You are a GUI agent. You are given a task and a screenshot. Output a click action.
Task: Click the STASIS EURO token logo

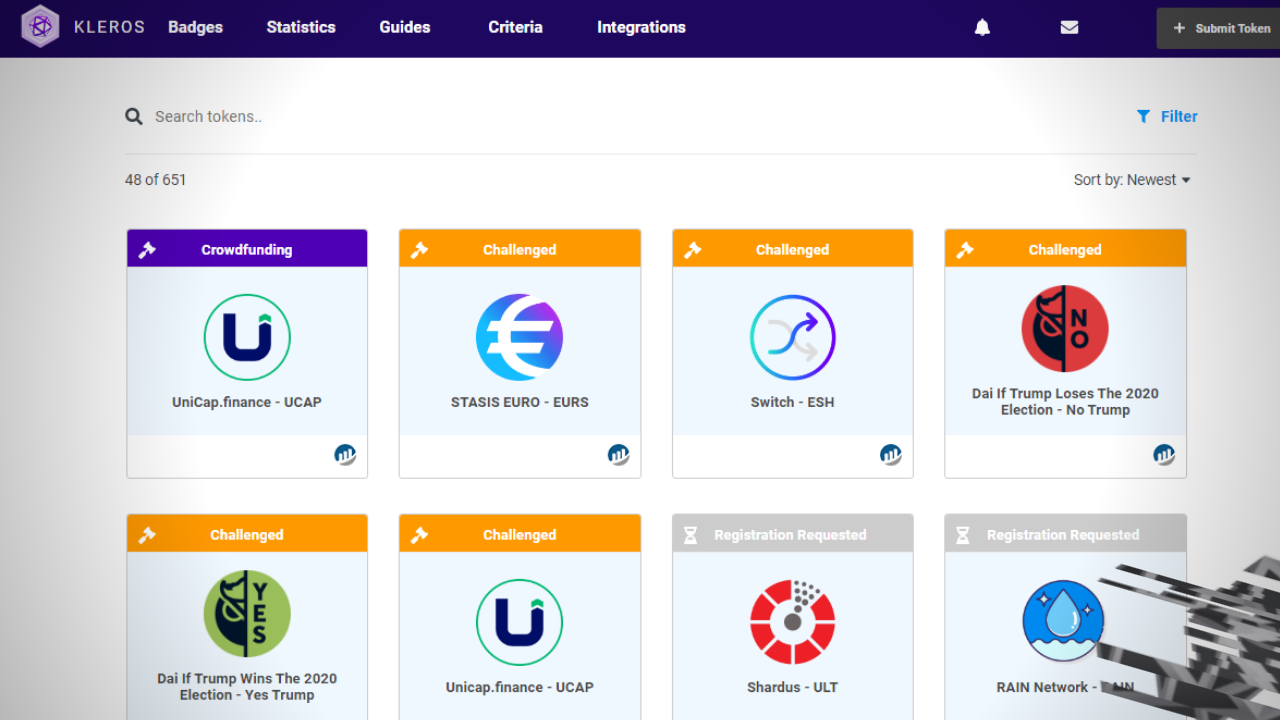point(520,337)
